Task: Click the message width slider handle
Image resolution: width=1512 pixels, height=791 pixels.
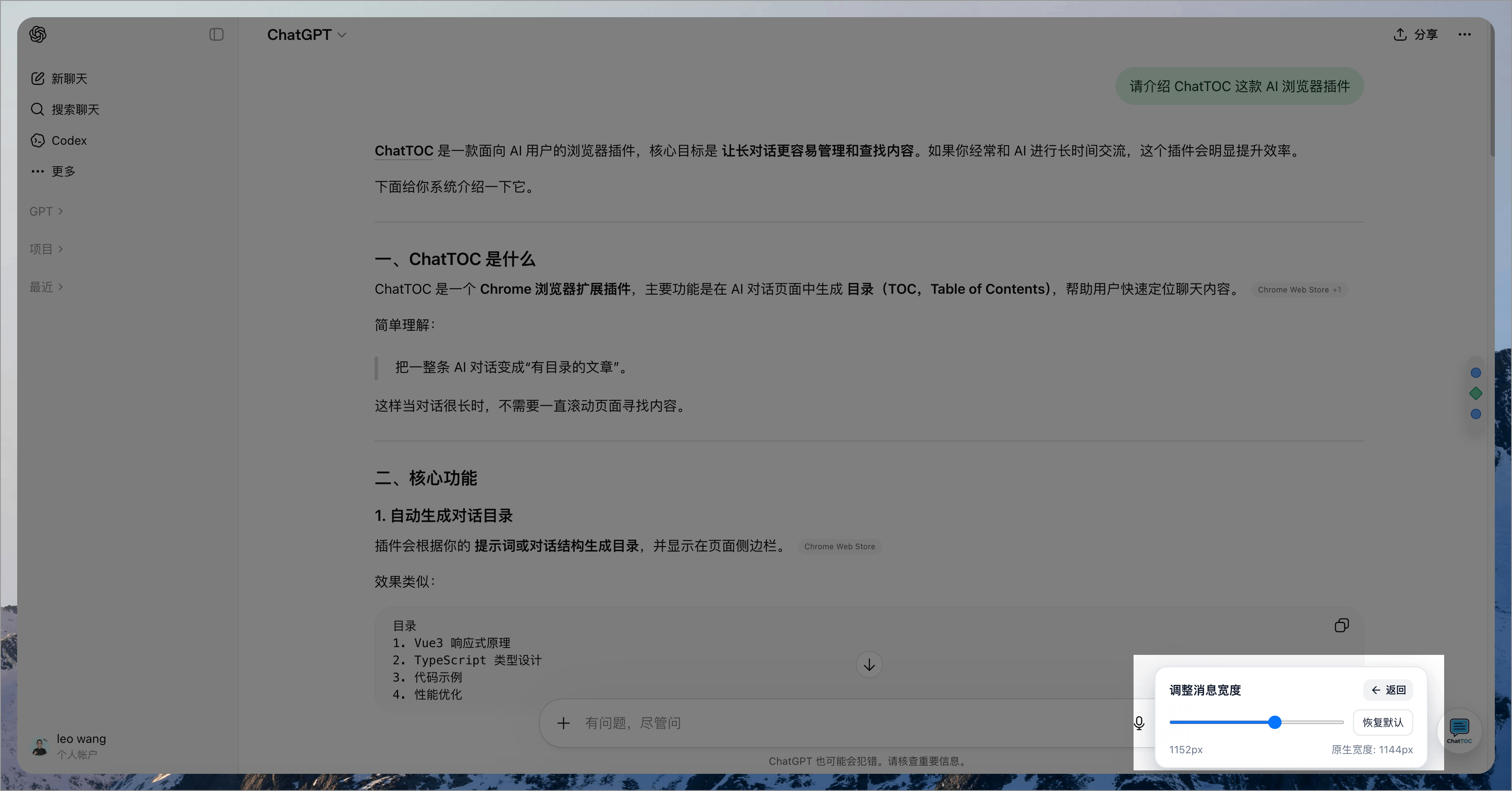Action: click(1275, 722)
